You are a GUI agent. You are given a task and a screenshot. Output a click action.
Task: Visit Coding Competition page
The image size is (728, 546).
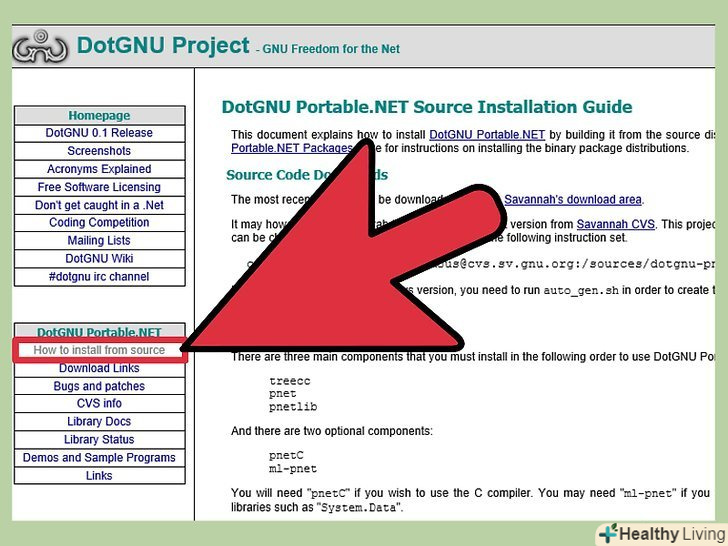(x=99, y=222)
